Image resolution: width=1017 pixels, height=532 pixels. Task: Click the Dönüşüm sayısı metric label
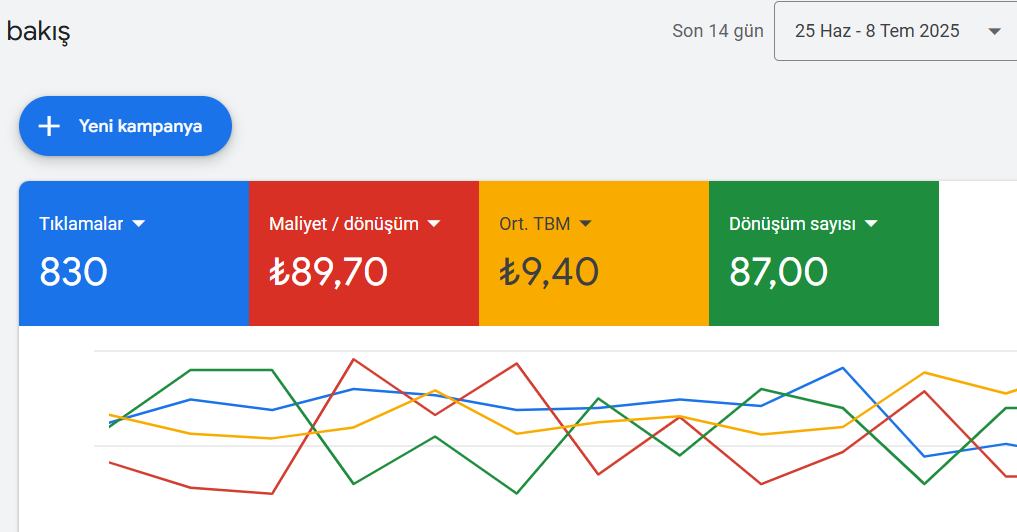coord(792,224)
